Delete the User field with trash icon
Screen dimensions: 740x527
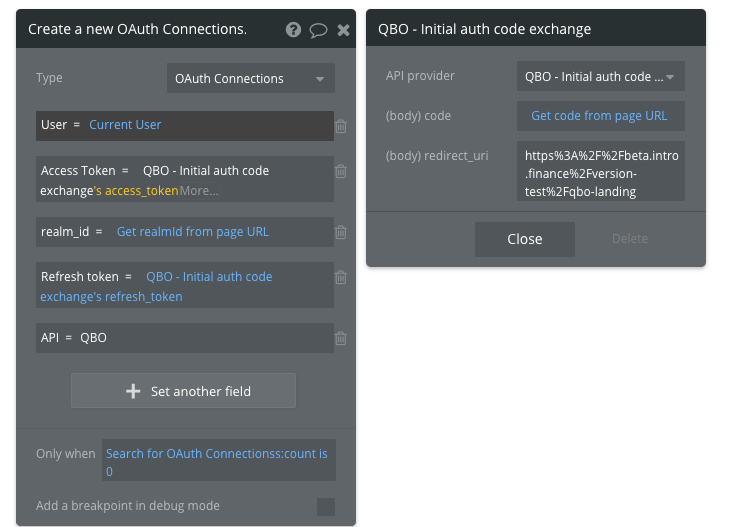pyautogui.click(x=341, y=126)
